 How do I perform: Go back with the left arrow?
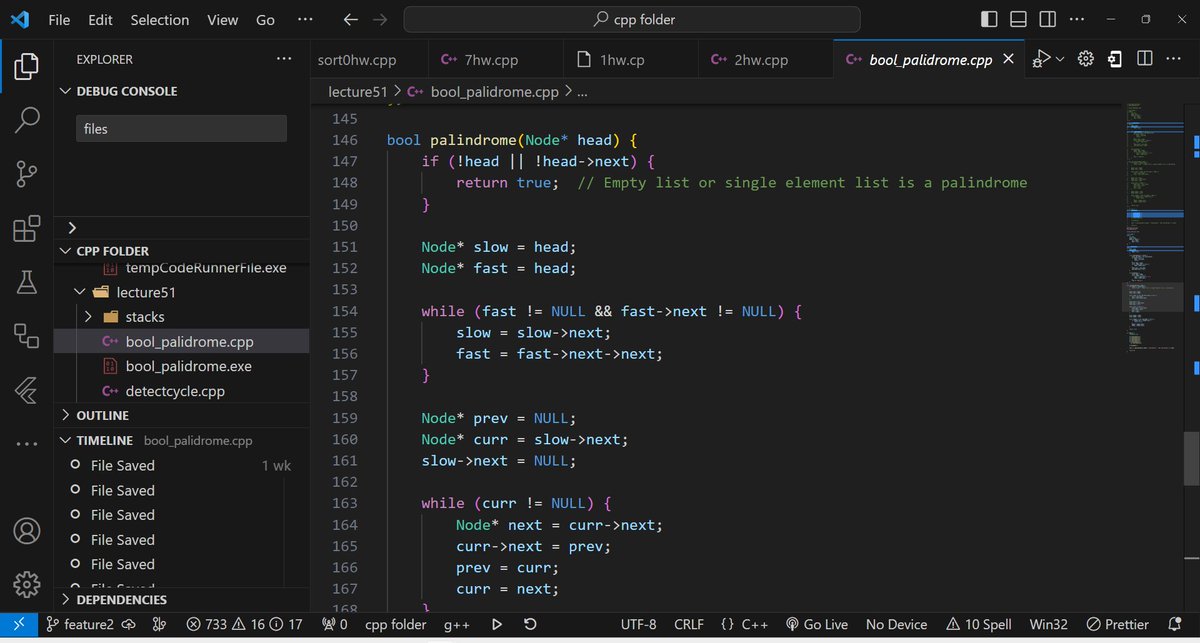point(350,19)
